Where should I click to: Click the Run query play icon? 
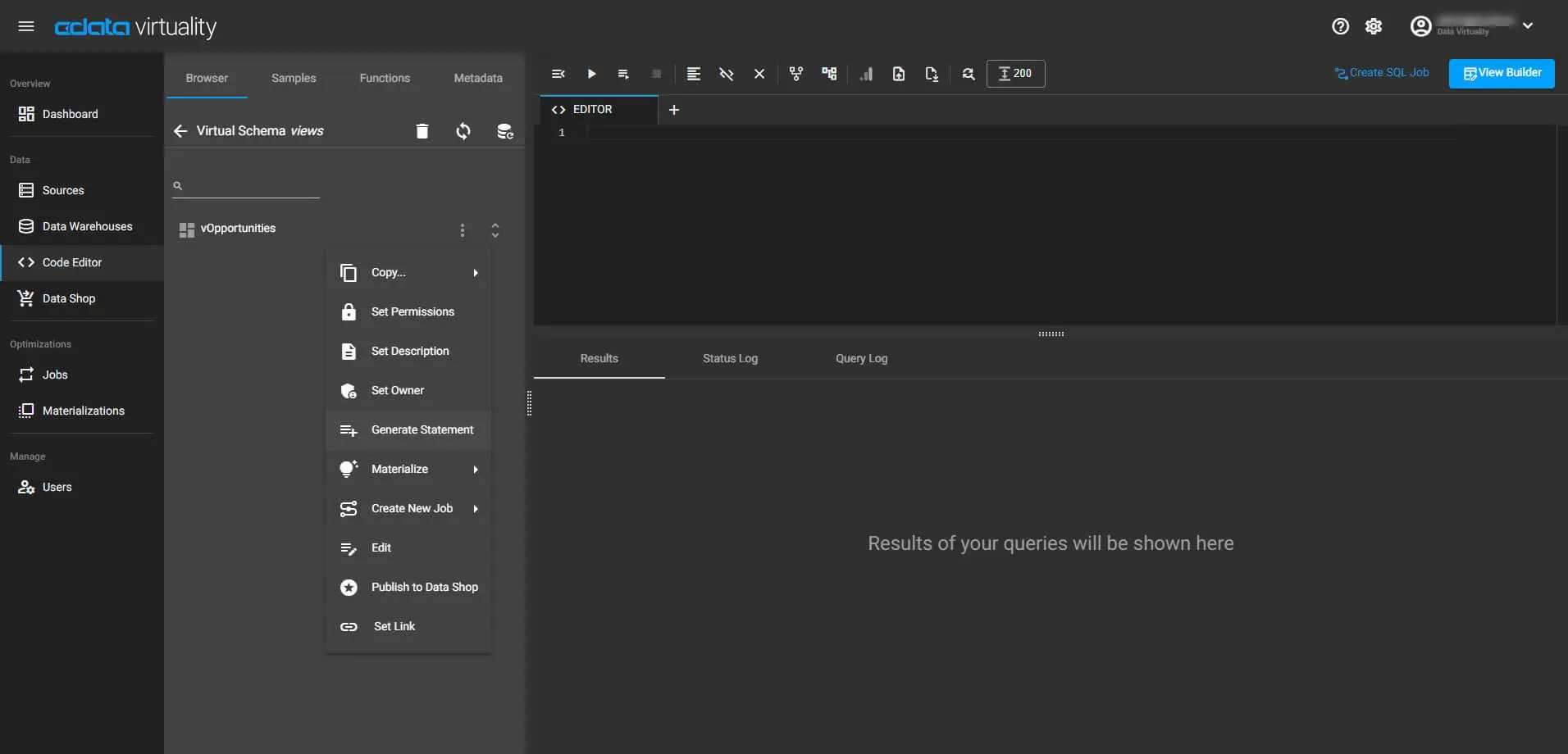(x=591, y=74)
